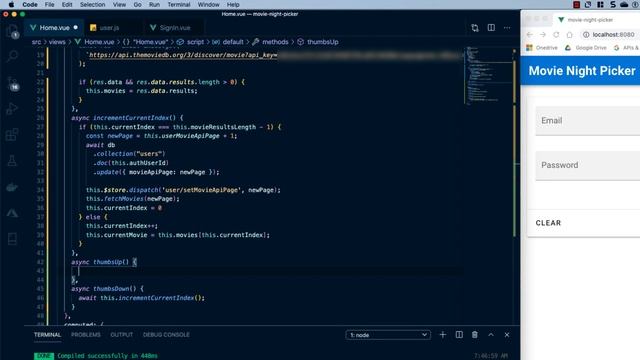The image size is (640, 360).
Task: Open the Google Drive bookmark in the browser
Action: point(586,48)
